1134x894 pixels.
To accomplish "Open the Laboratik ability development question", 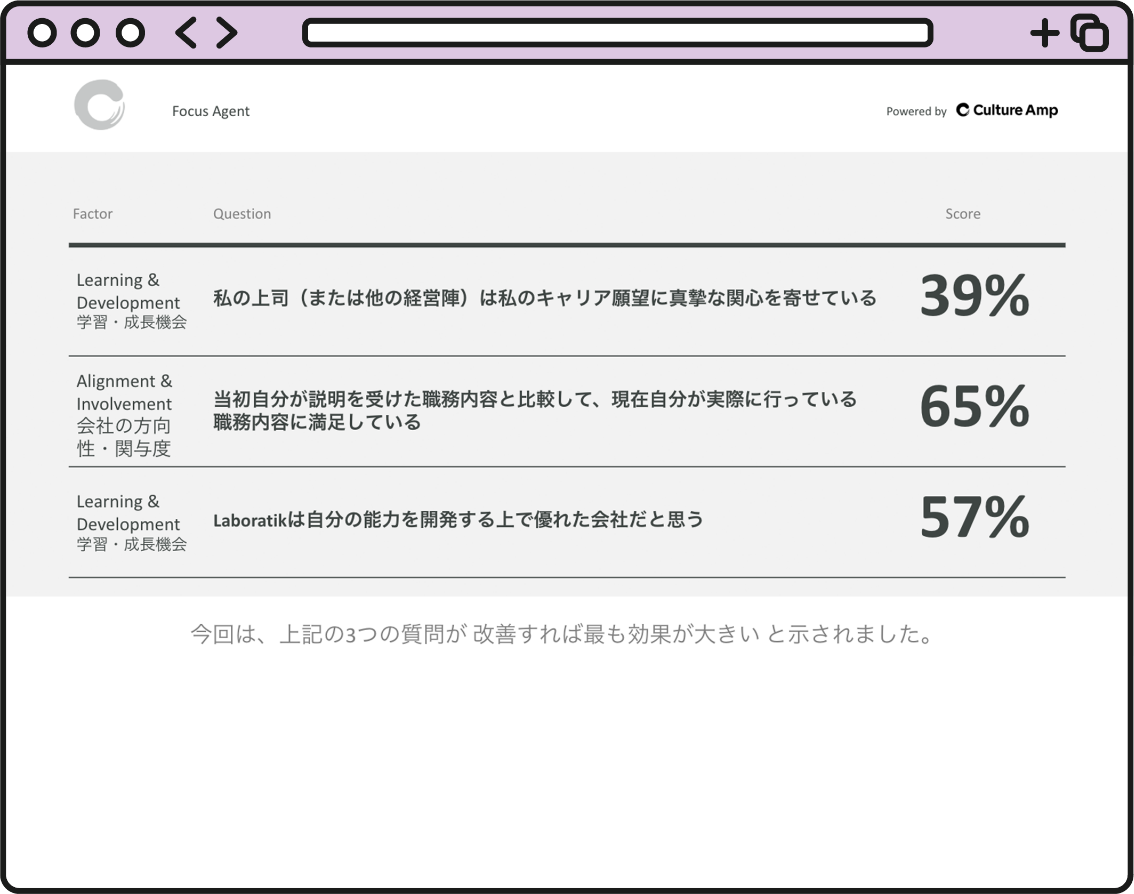I will (x=458, y=520).
